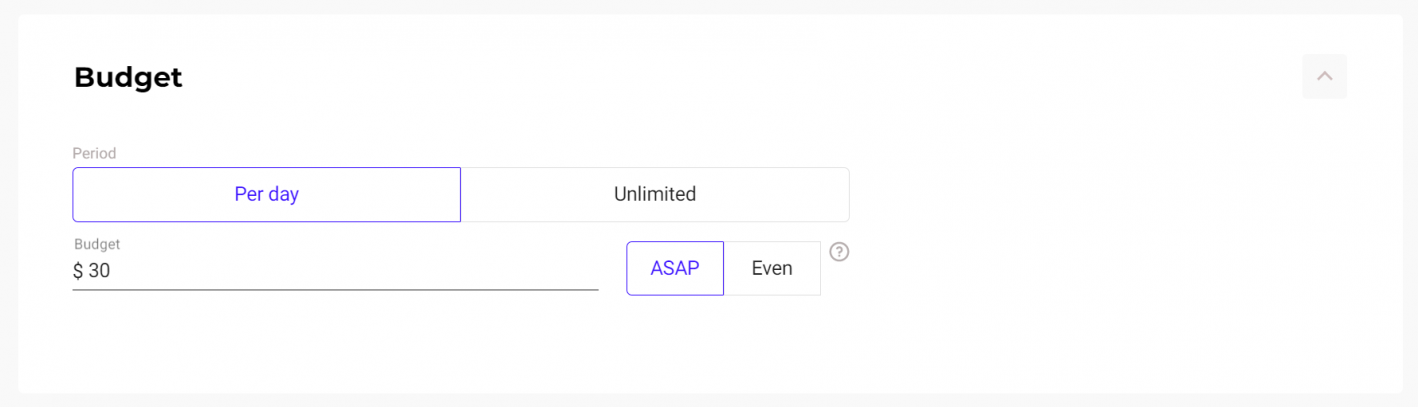Set spending delivery to ASAP

click(x=675, y=268)
